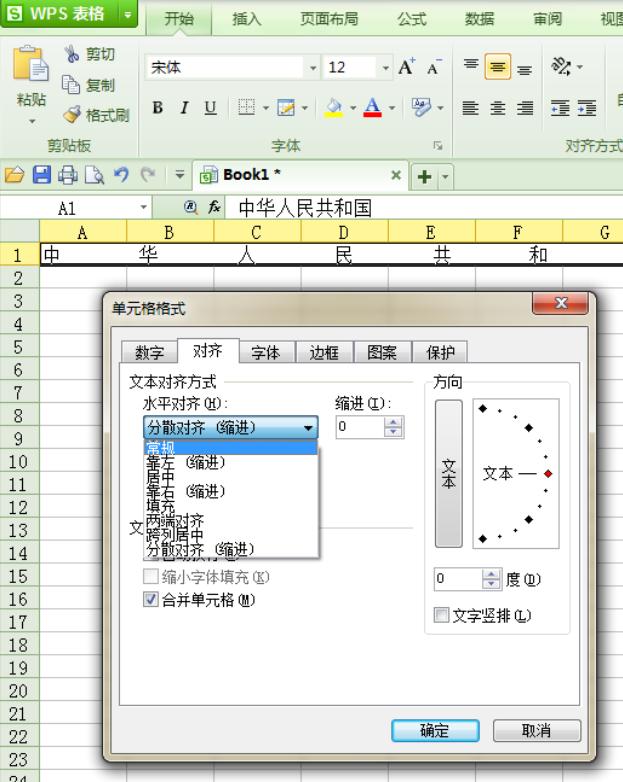Enable vertical text (文字竖排) checkbox

click(x=441, y=615)
